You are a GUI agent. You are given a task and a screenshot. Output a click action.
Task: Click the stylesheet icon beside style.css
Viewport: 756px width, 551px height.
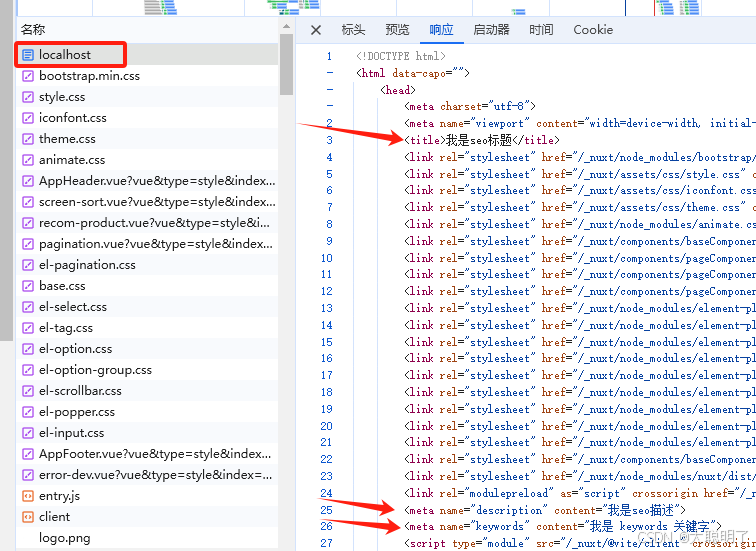[28, 97]
